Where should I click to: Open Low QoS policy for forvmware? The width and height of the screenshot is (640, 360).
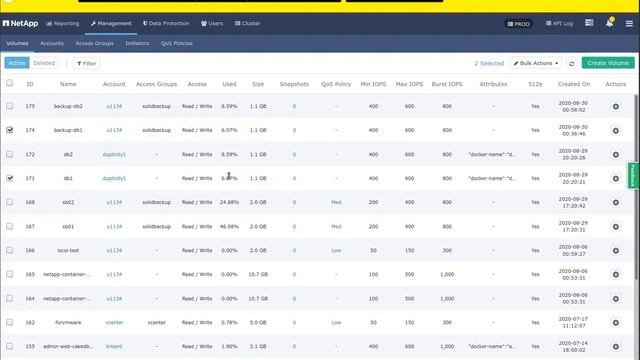(336, 322)
